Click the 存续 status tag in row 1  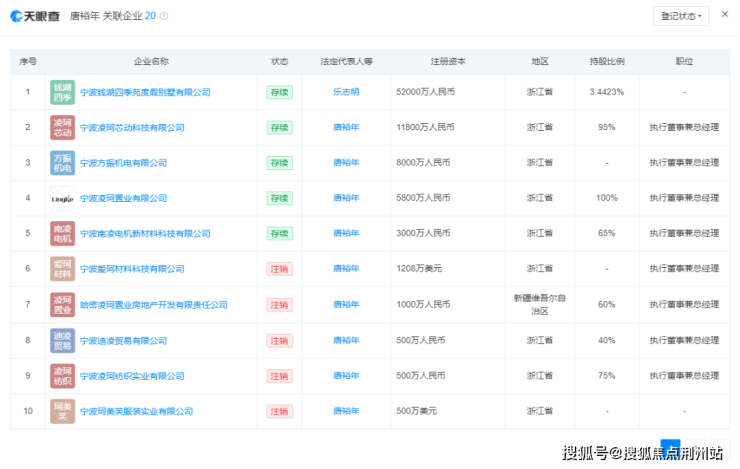point(279,92)
